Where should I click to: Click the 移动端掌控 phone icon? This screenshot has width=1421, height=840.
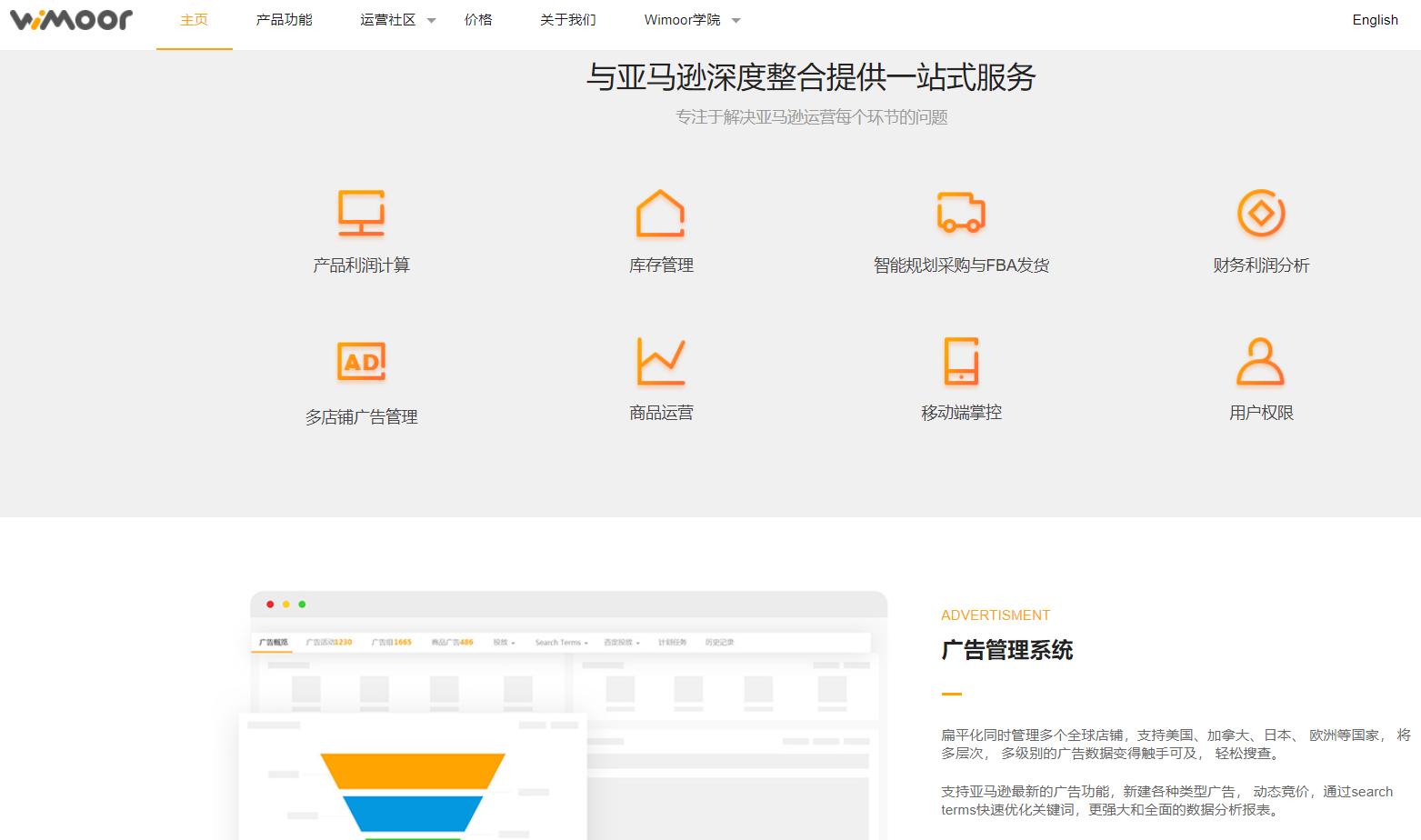click(961, 360)
